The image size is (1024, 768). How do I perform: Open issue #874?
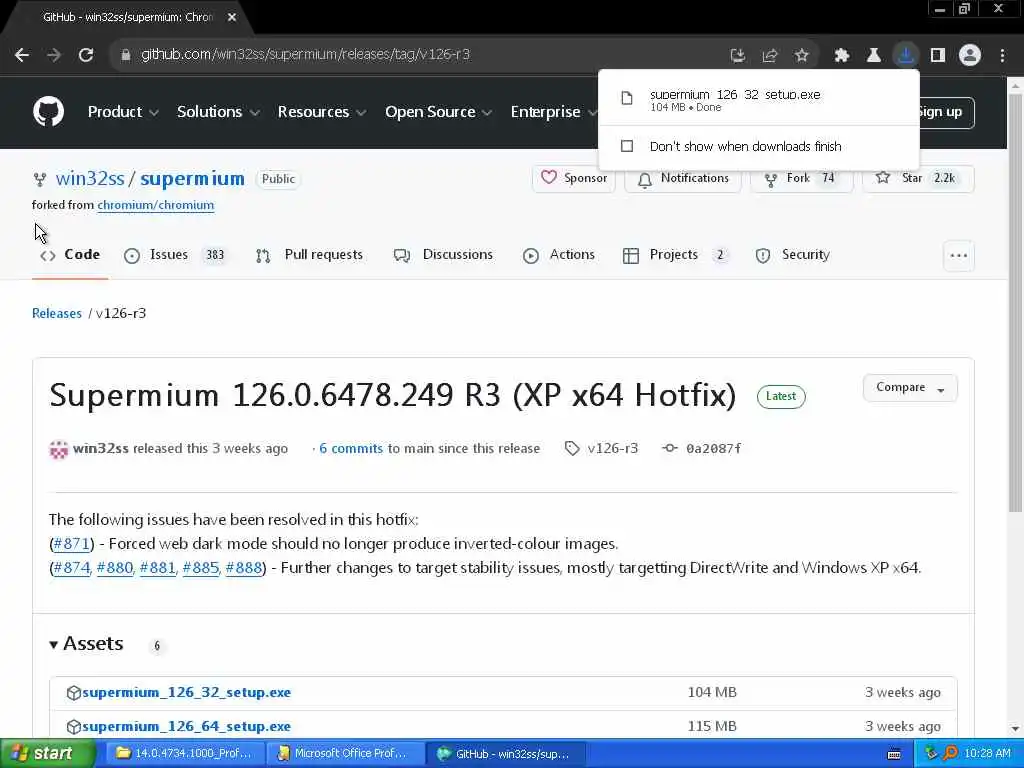(71, 568)
